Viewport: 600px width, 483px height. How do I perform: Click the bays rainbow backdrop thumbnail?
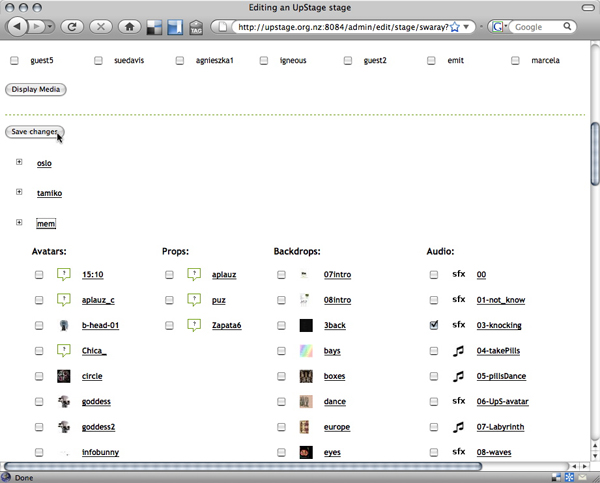pos(306,351)
